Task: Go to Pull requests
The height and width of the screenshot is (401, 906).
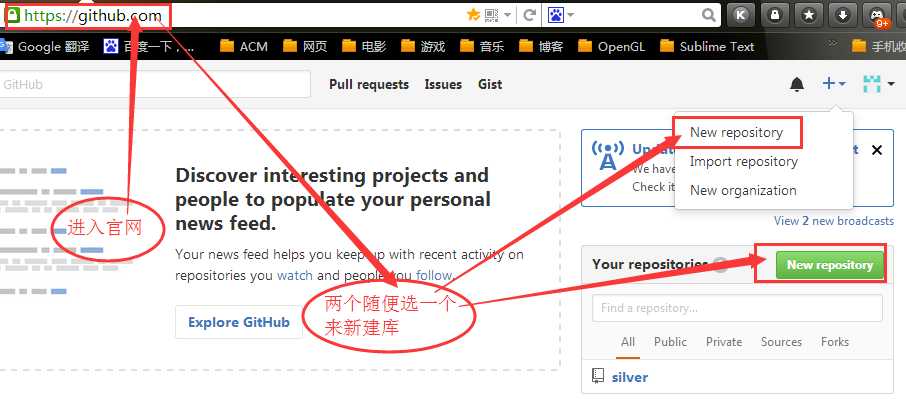Action: (369, 84)
